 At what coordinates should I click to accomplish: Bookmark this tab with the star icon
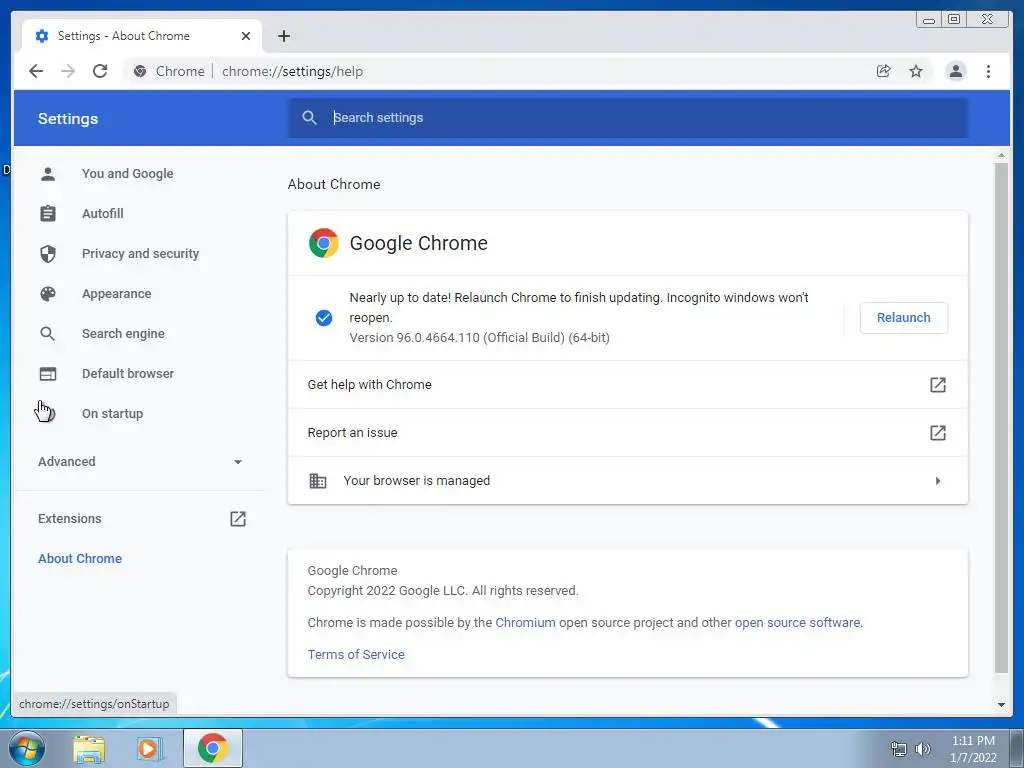point(916,71)
